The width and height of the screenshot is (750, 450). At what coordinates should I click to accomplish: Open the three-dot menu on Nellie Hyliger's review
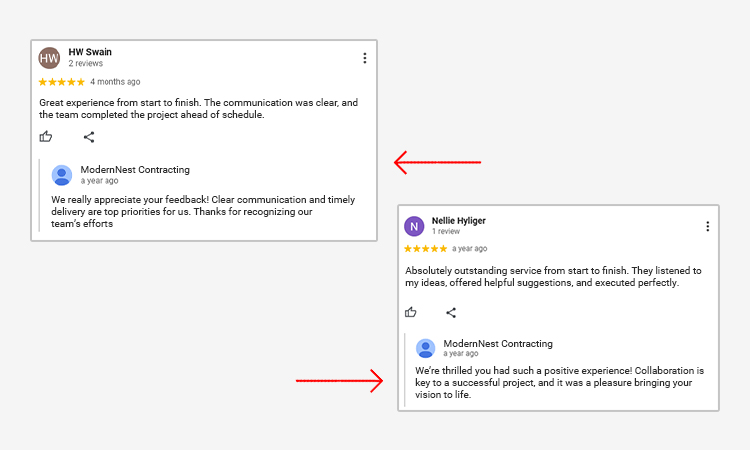click(x=707, y=227)
